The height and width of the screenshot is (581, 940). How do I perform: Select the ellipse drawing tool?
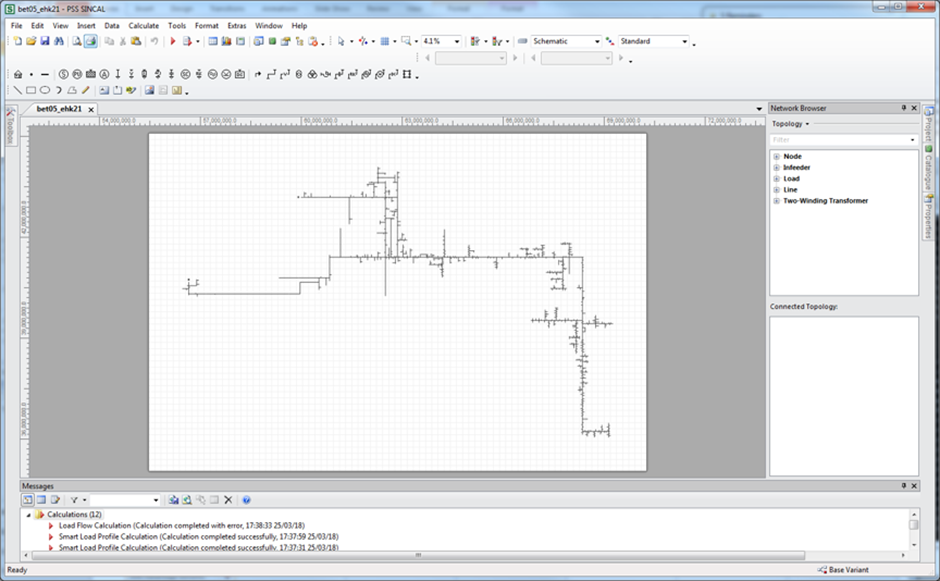pos(45,90)
